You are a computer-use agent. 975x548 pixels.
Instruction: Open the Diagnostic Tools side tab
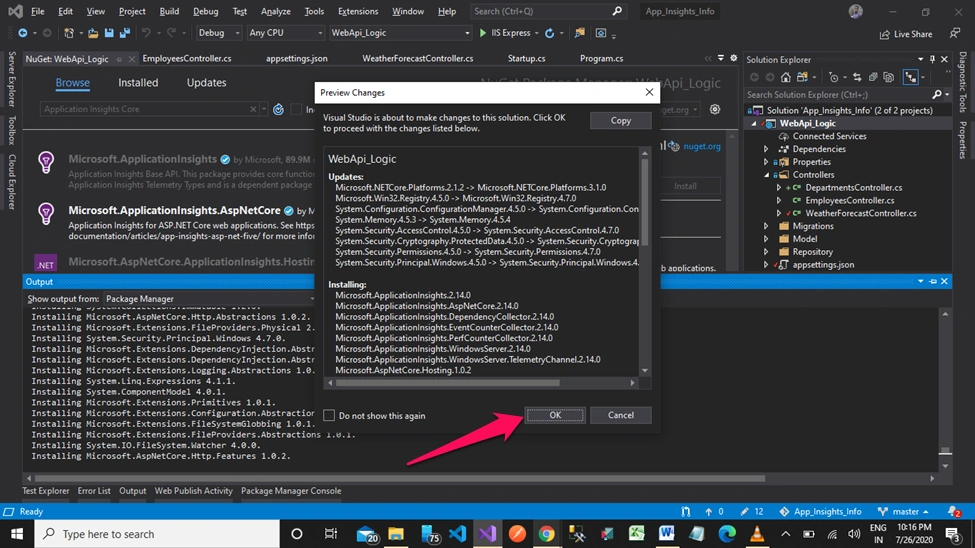click(963, 81)
